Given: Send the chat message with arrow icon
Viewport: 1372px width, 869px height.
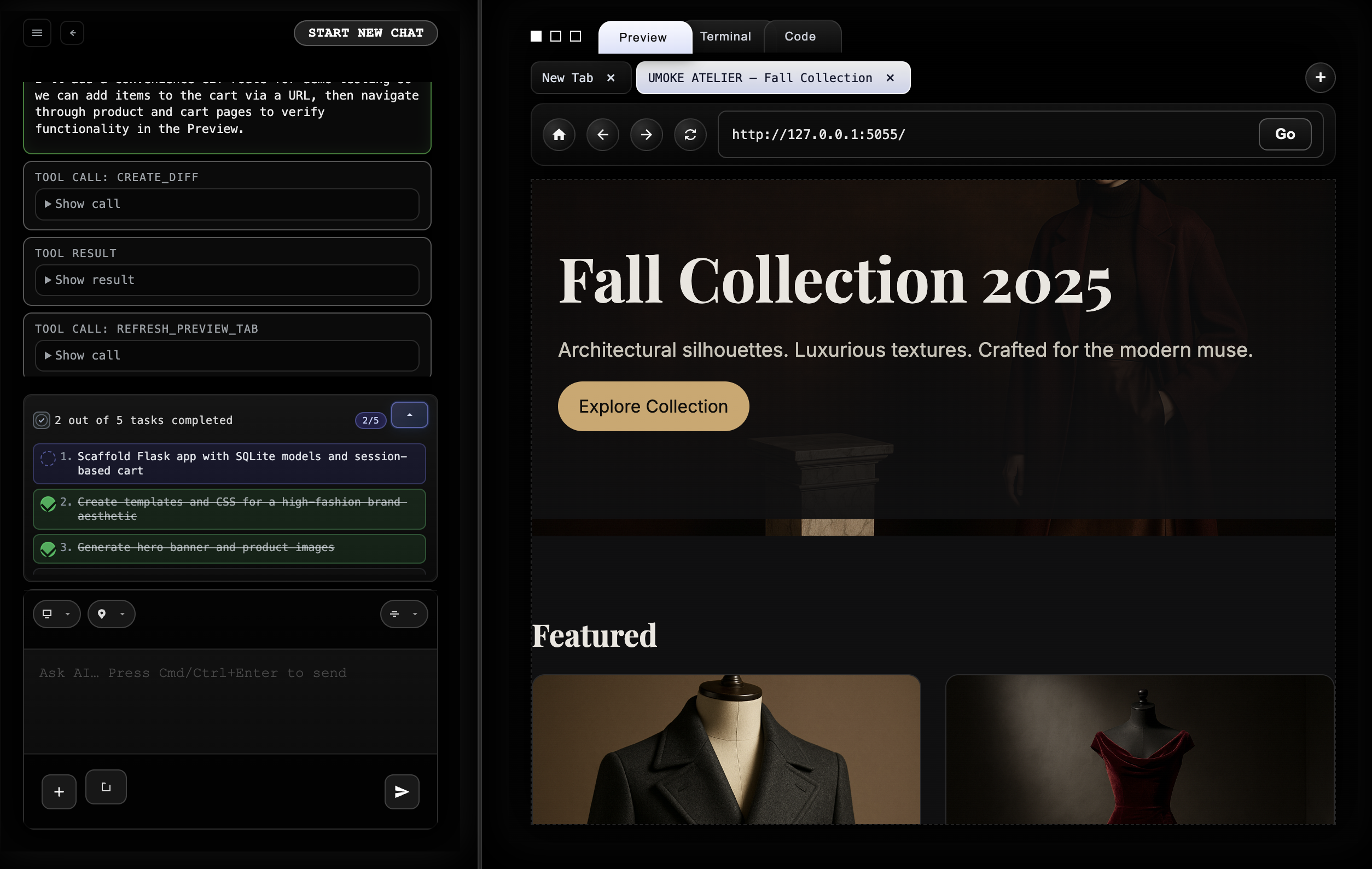Looking at the screenshot, I should point(402,791).
